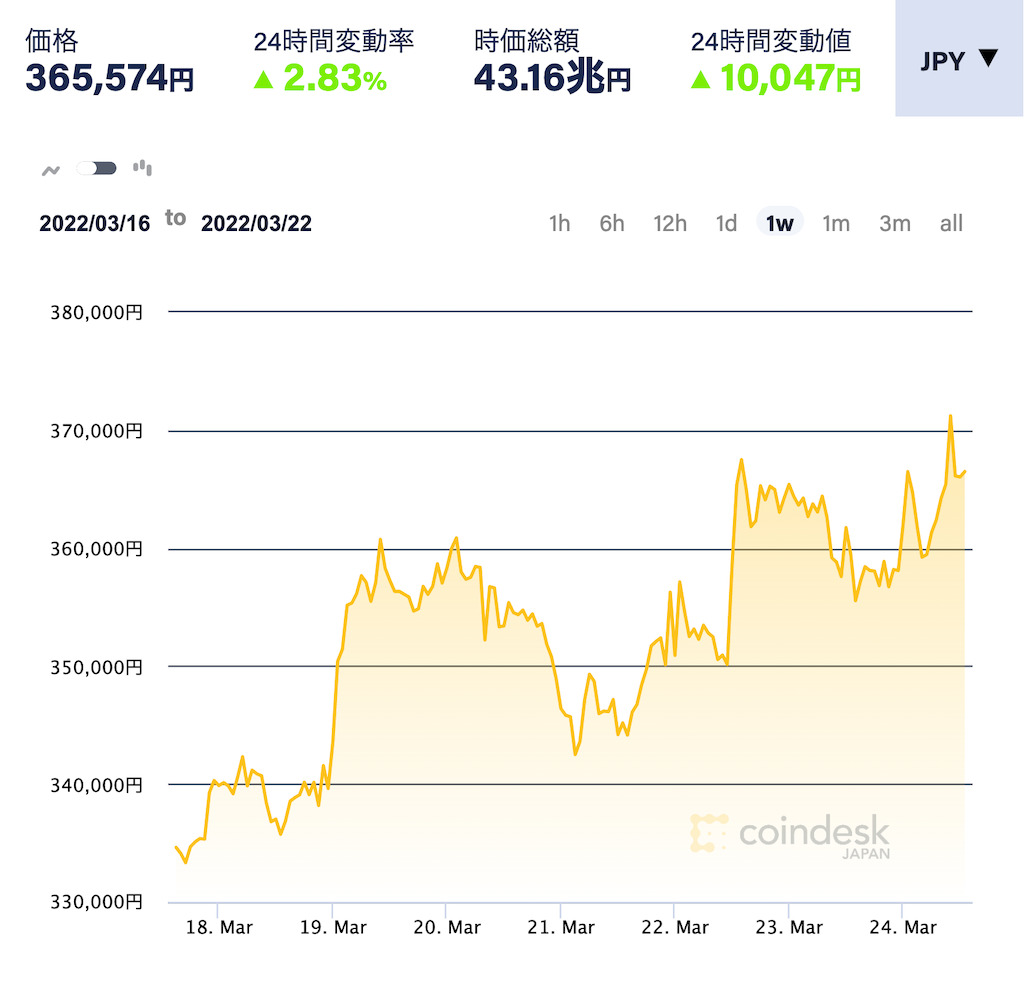The width and height of the screenshot is (1024, 1007).
Task: Switch to the 1d time range
Action: click(726, 223)
